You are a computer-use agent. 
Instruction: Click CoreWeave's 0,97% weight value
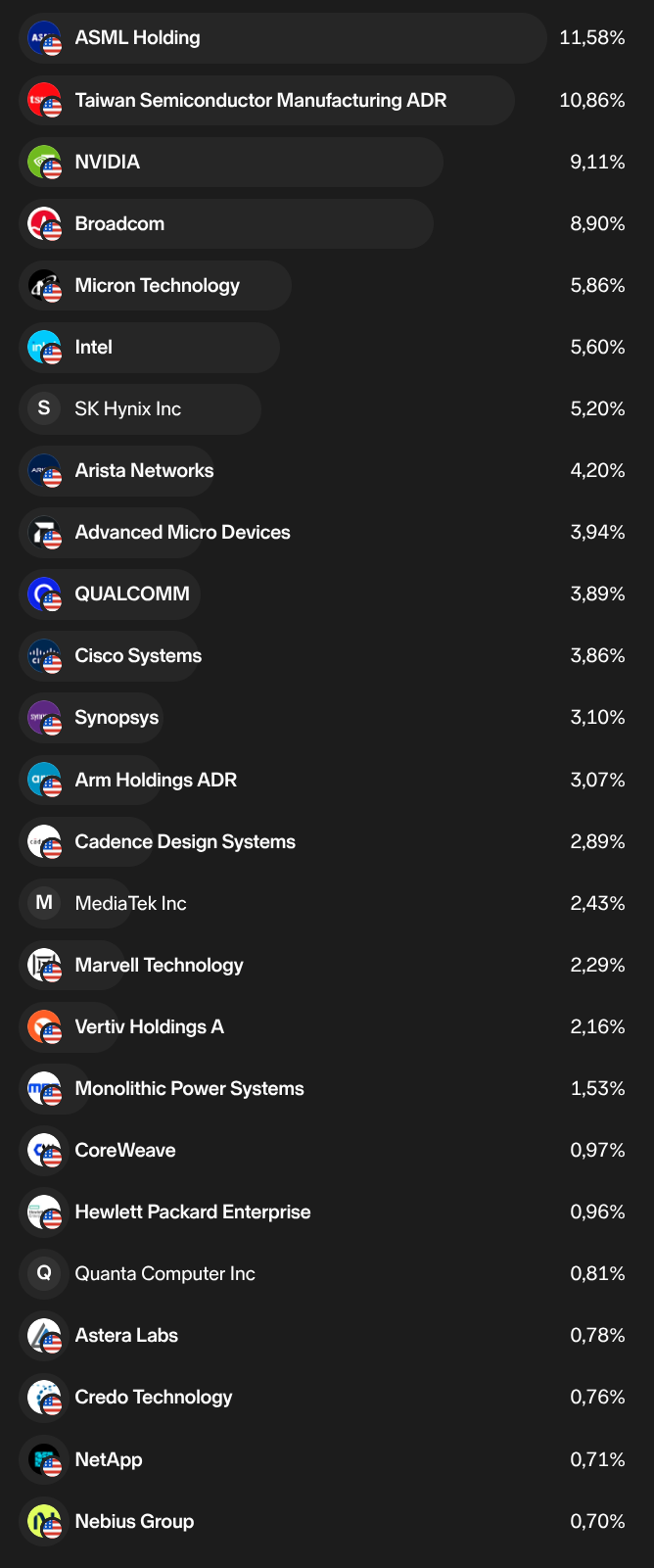coord(597,1151)
